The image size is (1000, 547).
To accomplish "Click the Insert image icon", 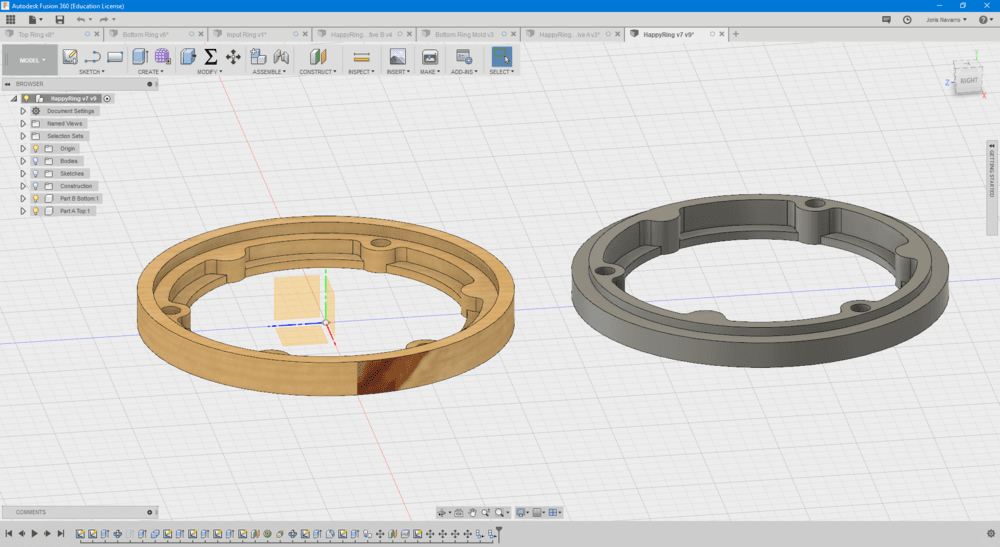I will (x=397, y=57).
